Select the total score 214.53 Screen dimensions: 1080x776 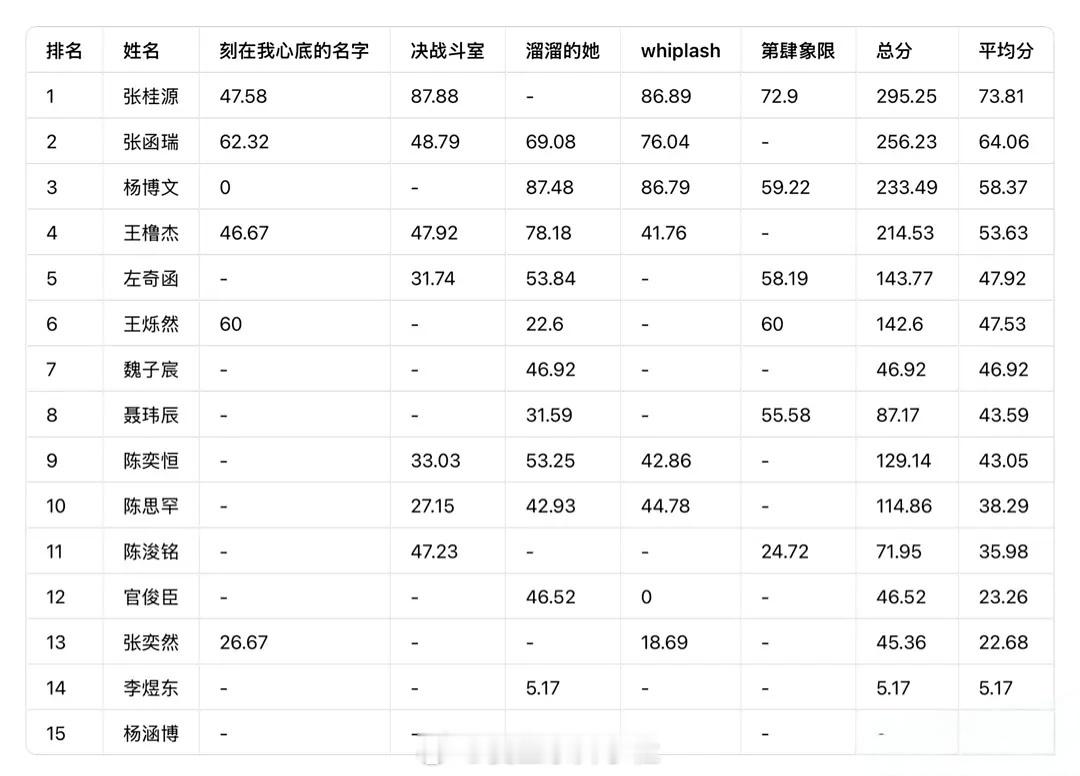[905, 233]
